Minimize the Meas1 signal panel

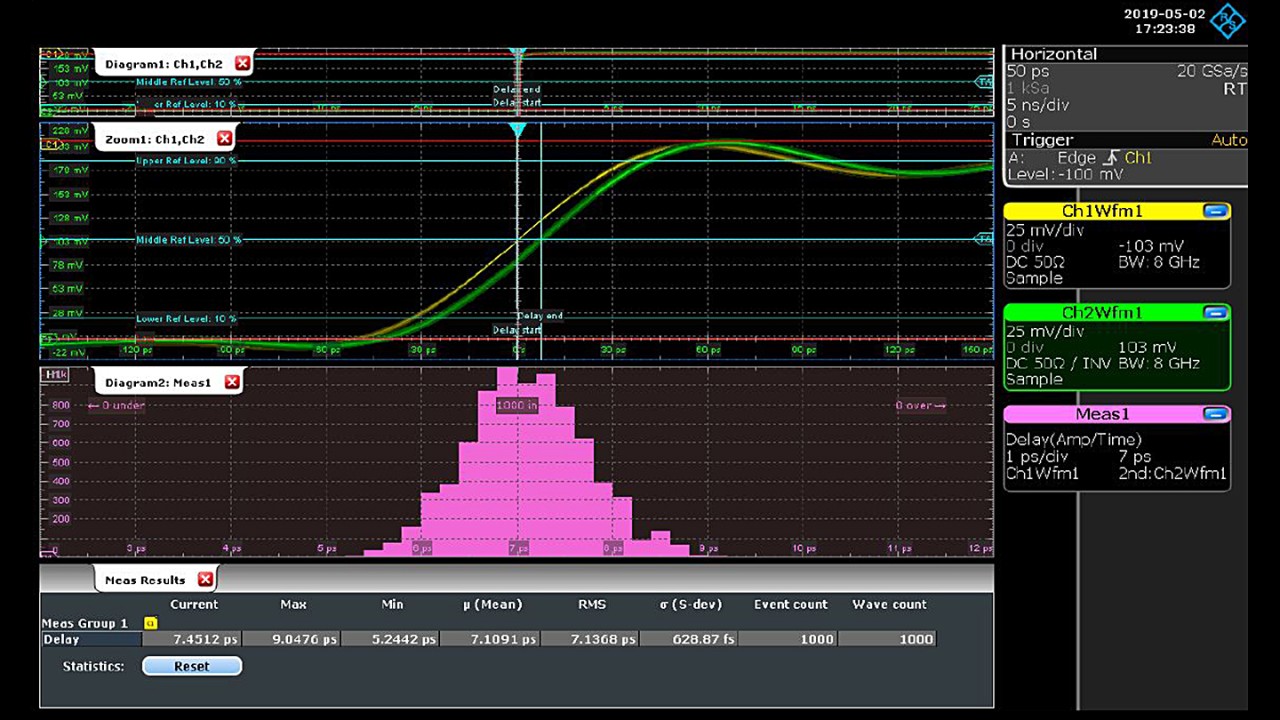(1215, 414)
